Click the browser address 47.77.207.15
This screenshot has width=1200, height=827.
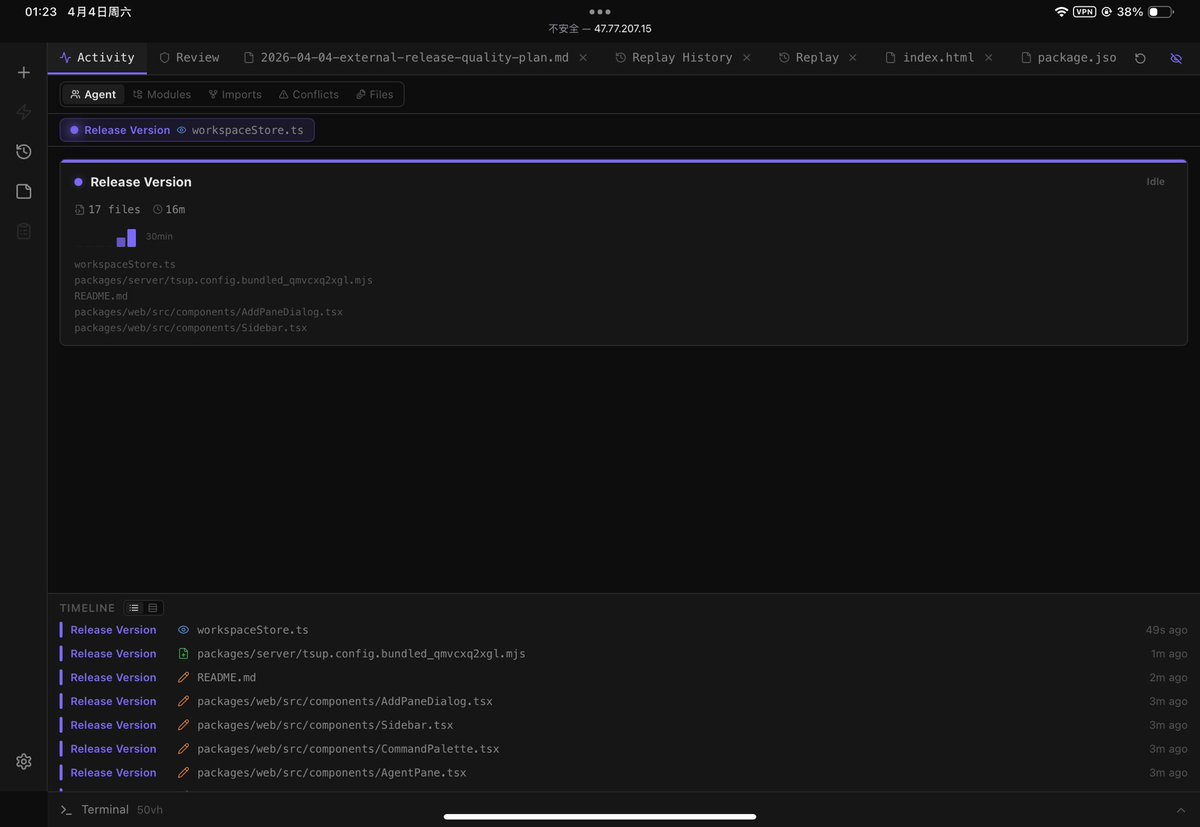[x=622, y=29]
